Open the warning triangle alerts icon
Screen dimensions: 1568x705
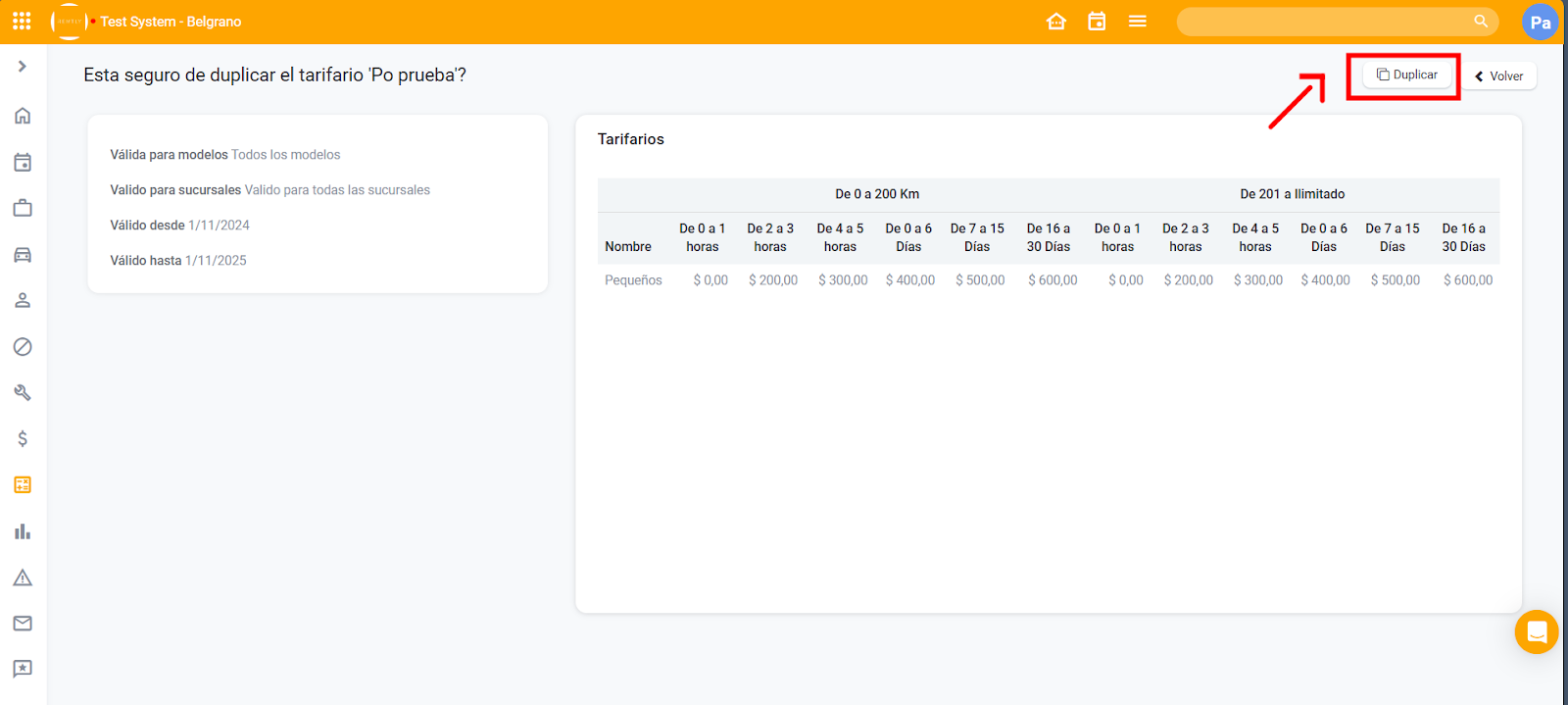tap(23, 578)
